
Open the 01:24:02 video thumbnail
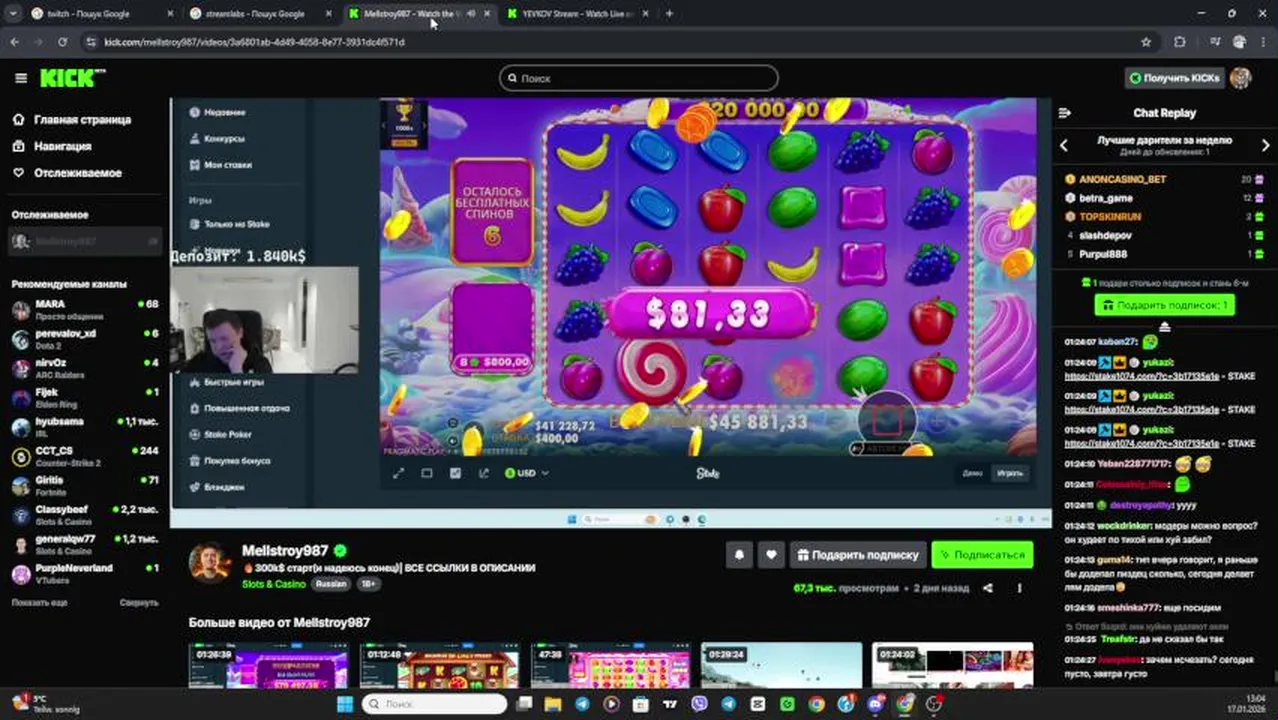tap(952, 665)
